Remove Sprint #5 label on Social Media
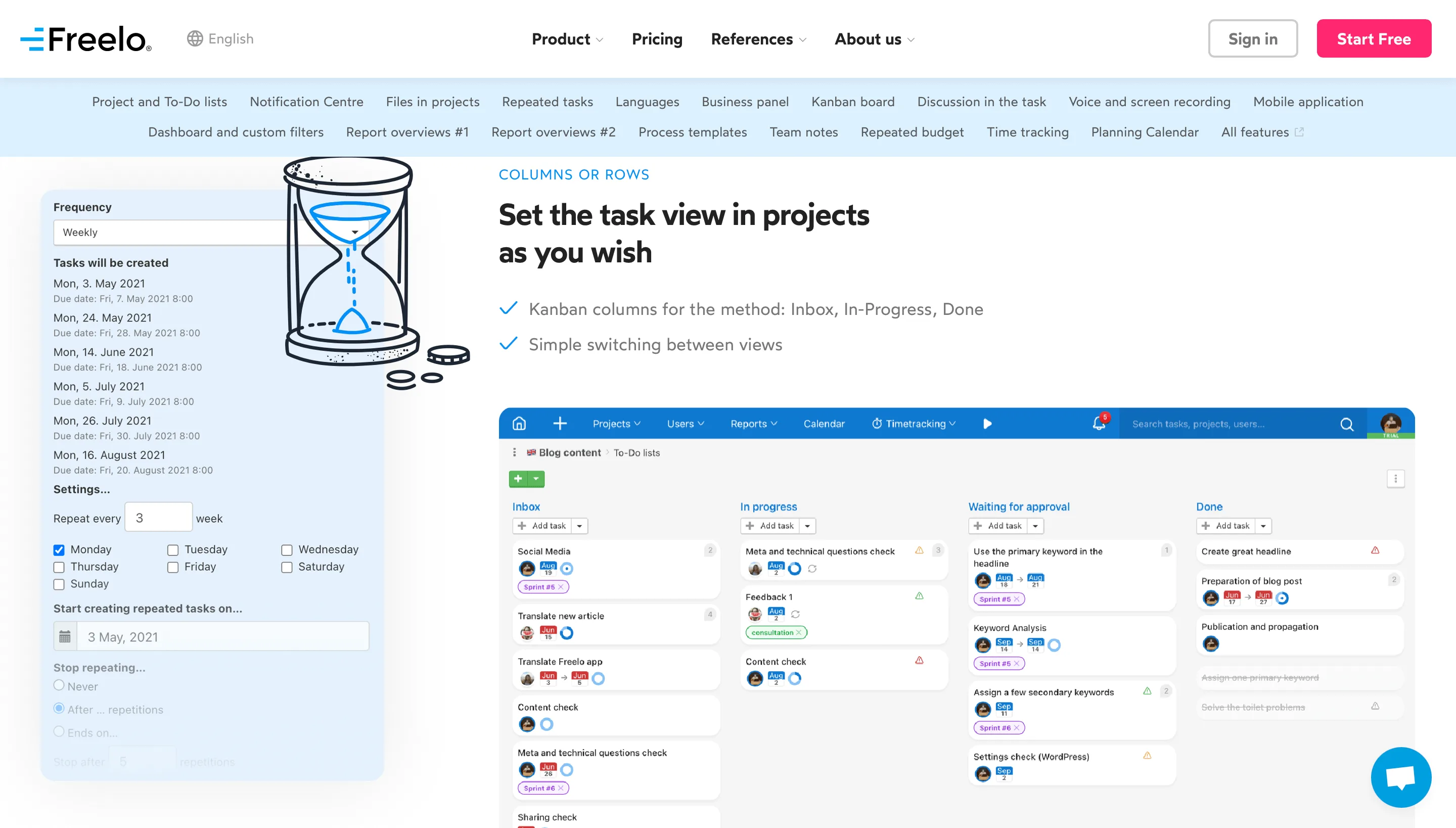Image resolution: width=1456 pixels, height=828 pixels. click(561, 587)
